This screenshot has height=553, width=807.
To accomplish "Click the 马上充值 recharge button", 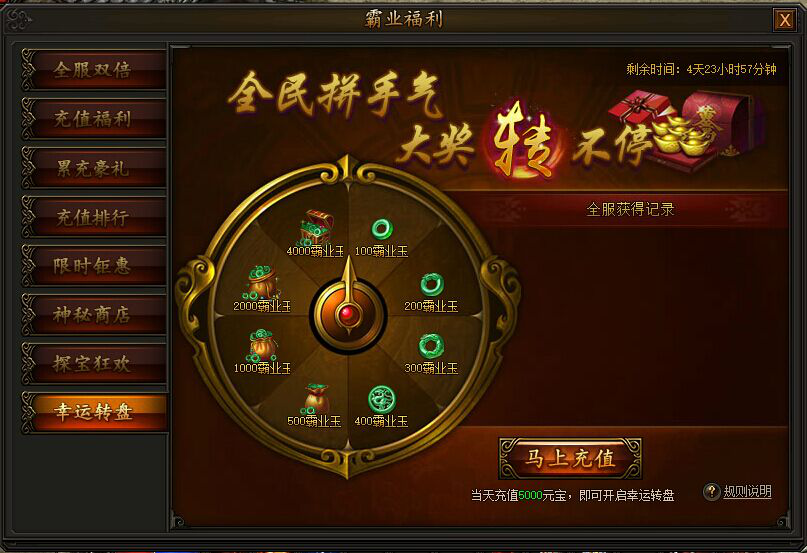I will click(570, 458).
